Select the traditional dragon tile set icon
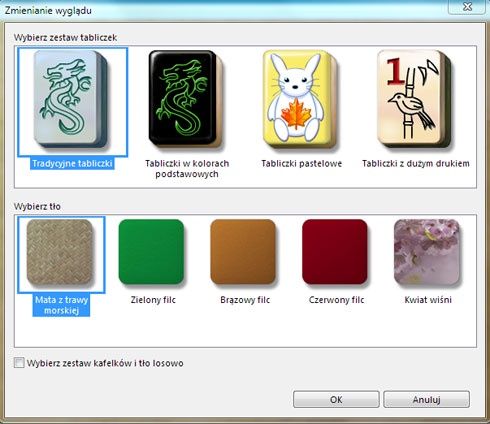 point(71,99)
